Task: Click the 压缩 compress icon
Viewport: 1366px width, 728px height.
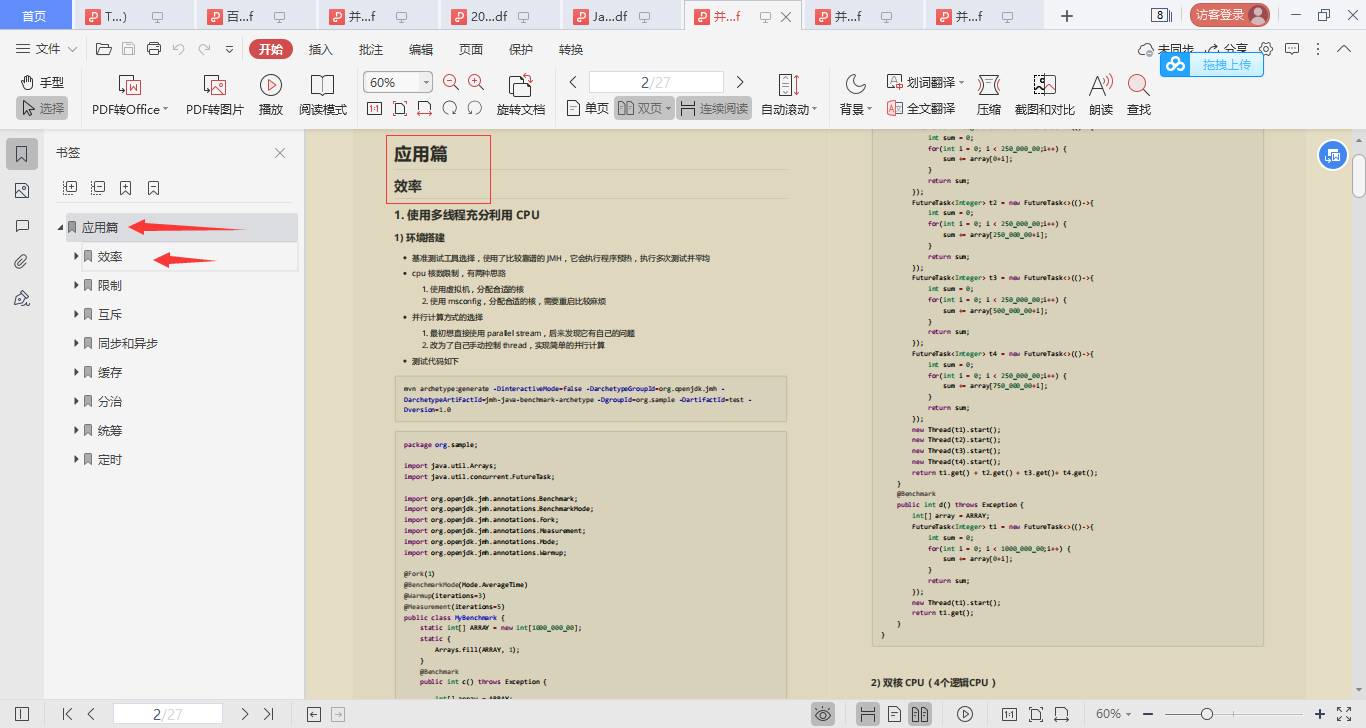Action: coord(988,85)
